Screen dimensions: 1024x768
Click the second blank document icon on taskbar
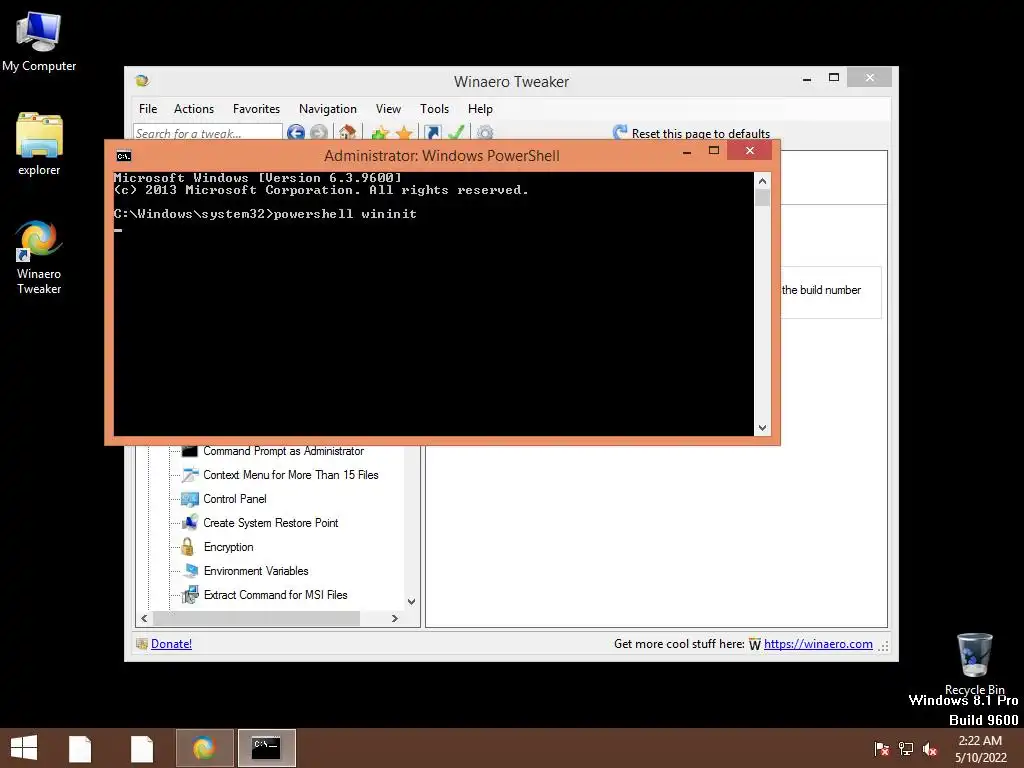[x=142, y=748]
